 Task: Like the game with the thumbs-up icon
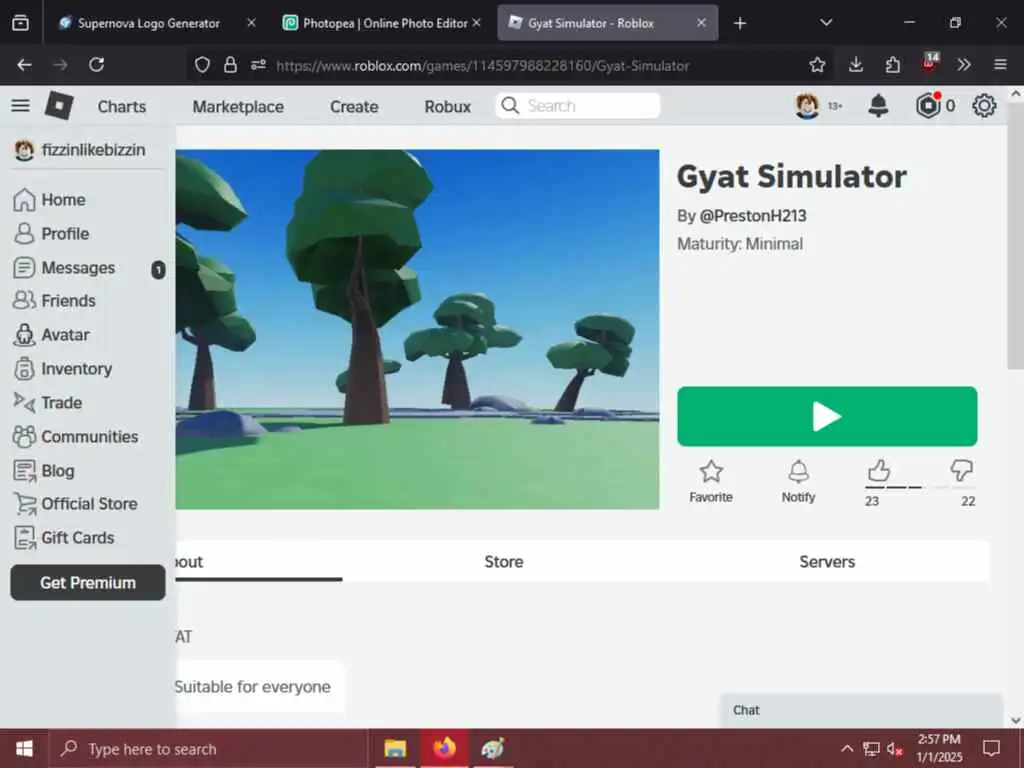pyautogui.click(x=879, y=470)
